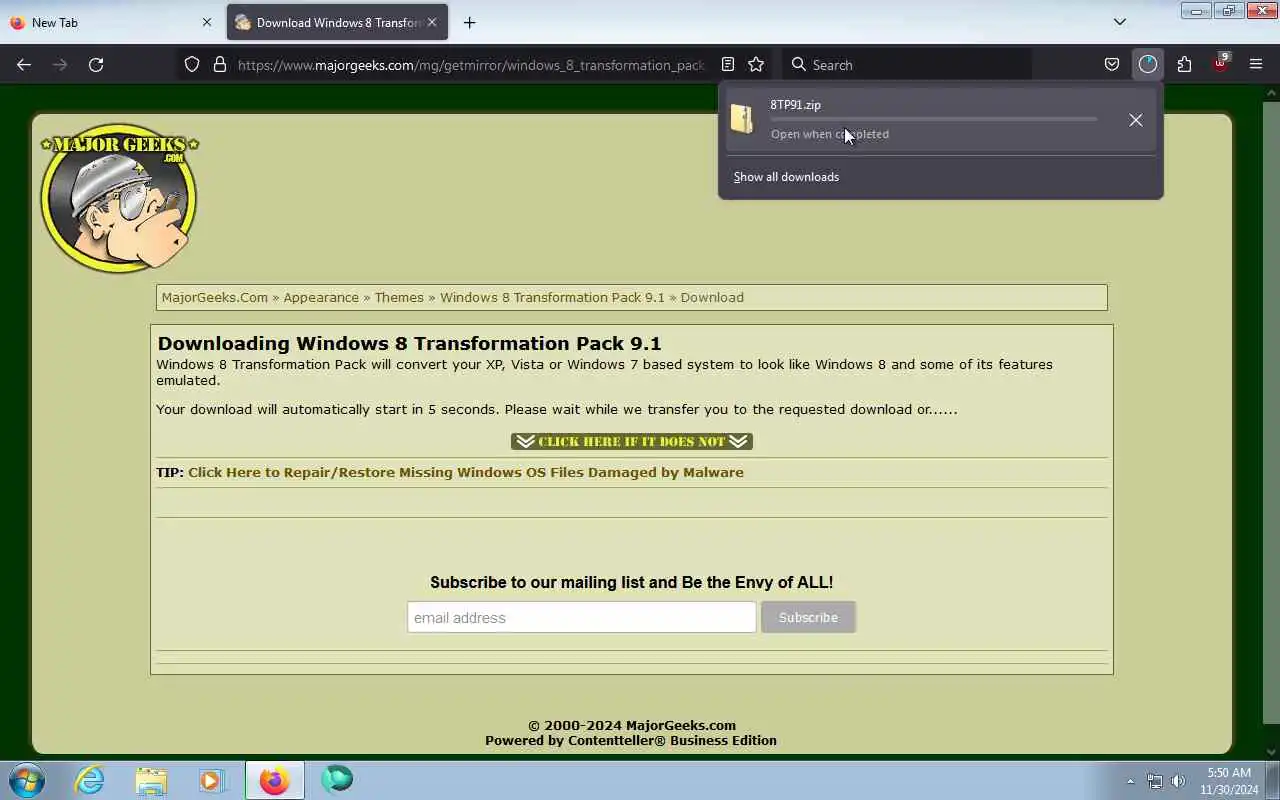This screenshot has width=1280, height=800.
Task: Expand the list all tabs chevron
Action: point(1120,22)
